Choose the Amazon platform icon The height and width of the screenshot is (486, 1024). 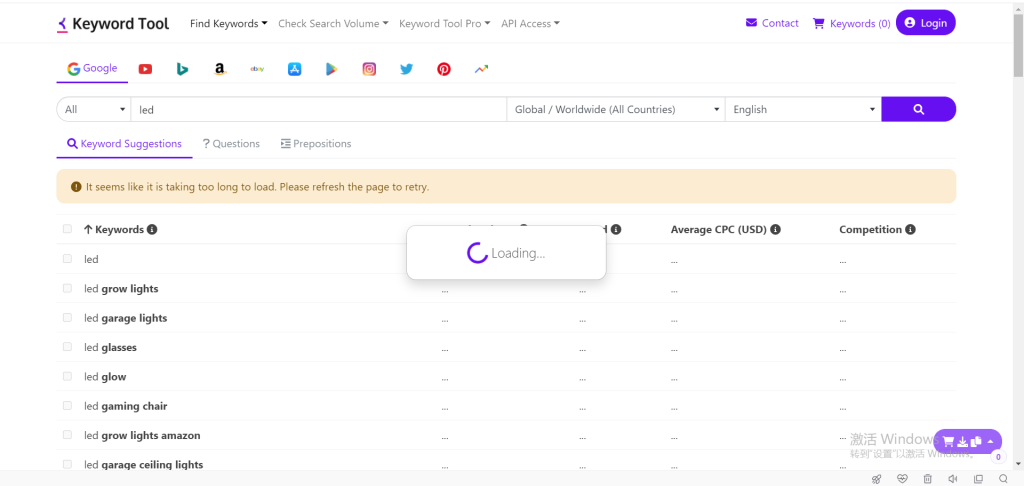coord(219,69)
